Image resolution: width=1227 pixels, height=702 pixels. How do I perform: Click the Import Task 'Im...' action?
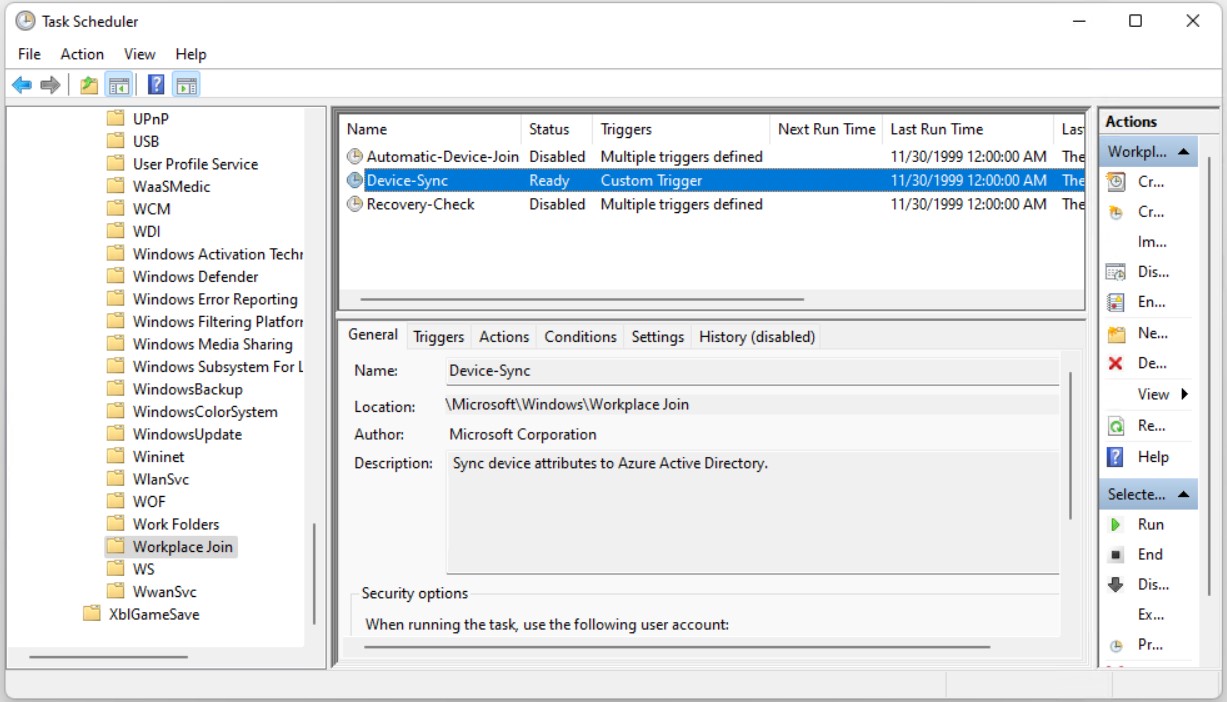(x=1153, y=242)
